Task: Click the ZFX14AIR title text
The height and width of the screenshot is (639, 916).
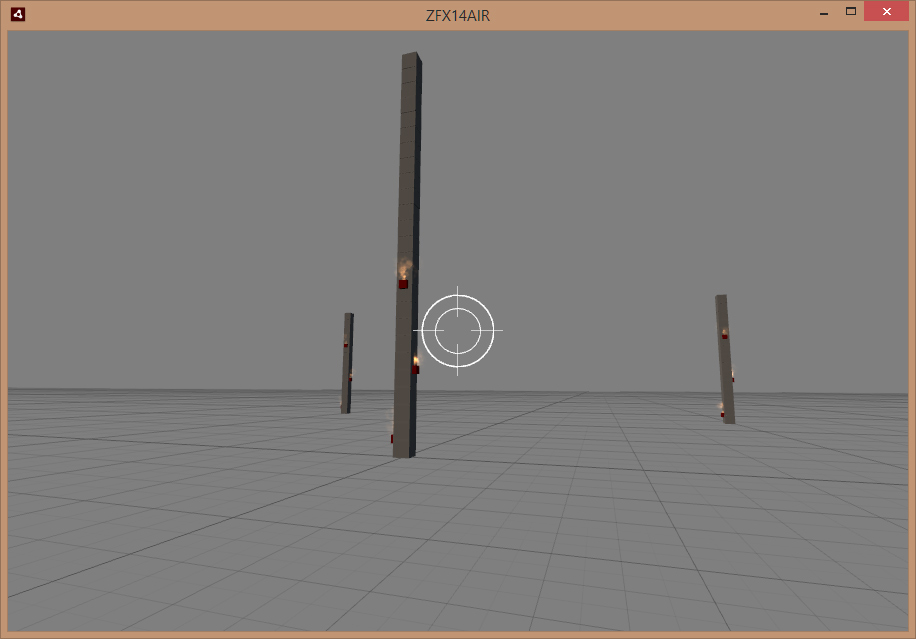Action: click(458, 15)
